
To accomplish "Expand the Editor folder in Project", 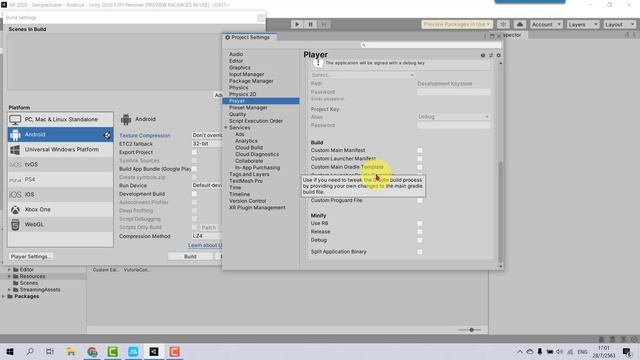I will click(x=9, y=270).
